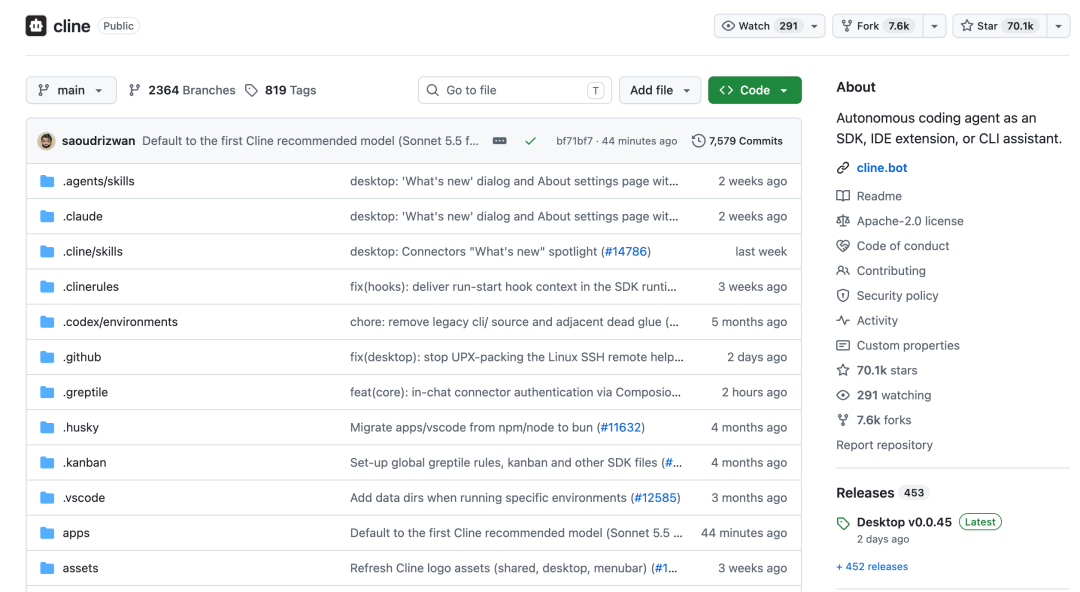Open the 819 Tags page
This screenshot has height=592, width=1080.
281,90
